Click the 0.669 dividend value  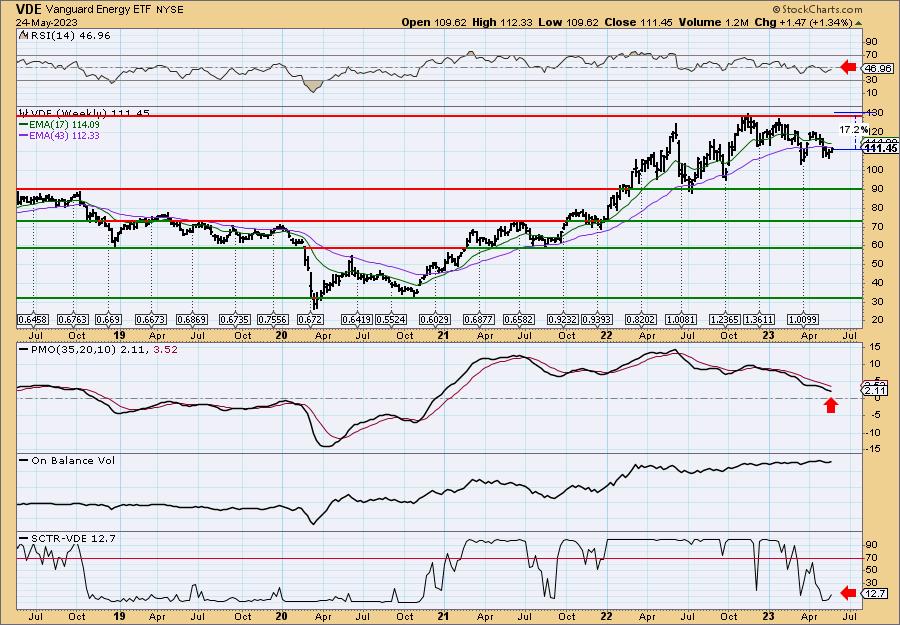pyautogui.click(x=108, y=319)
